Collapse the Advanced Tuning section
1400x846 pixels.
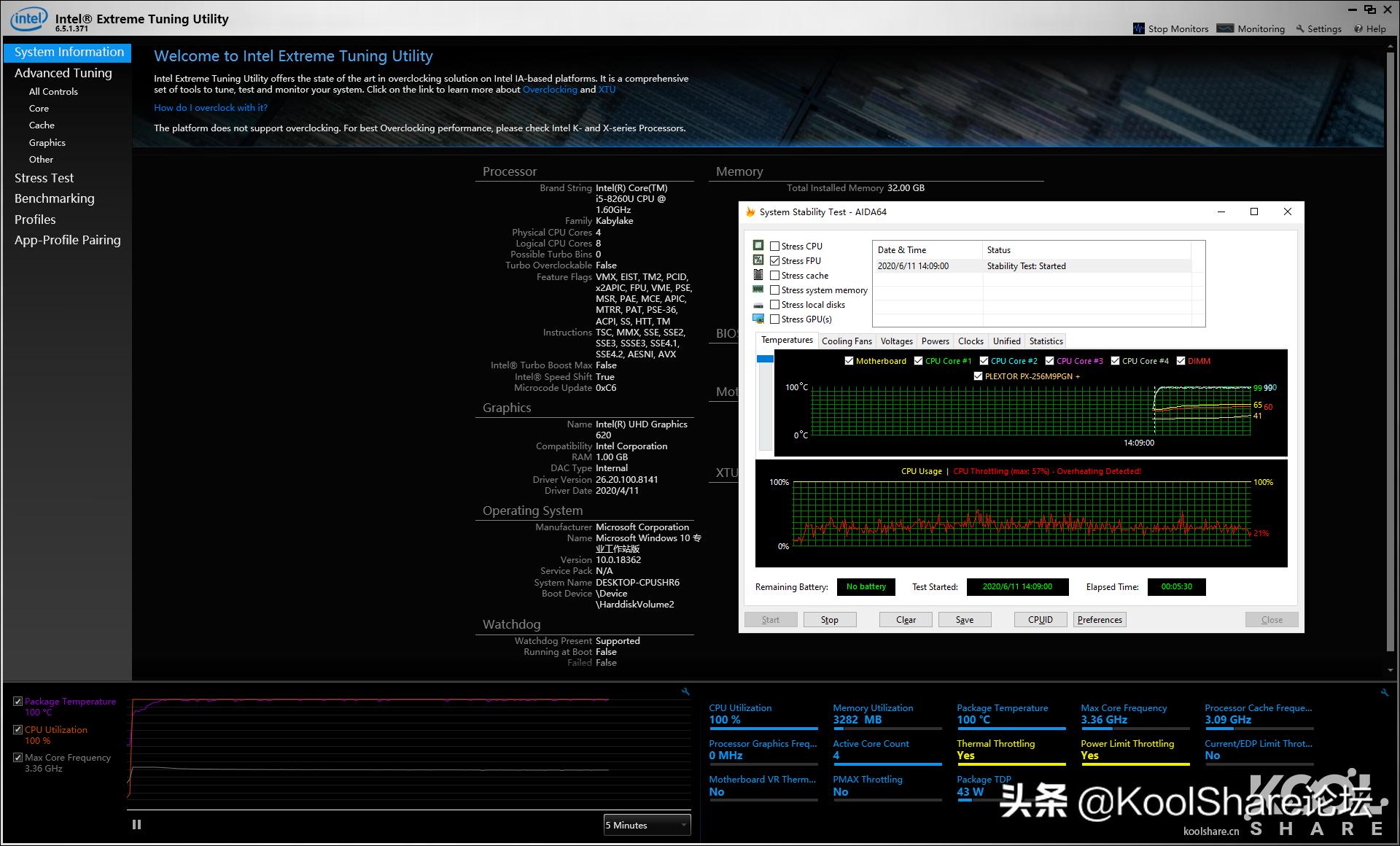pyautogui.click(x=64, y=72)
